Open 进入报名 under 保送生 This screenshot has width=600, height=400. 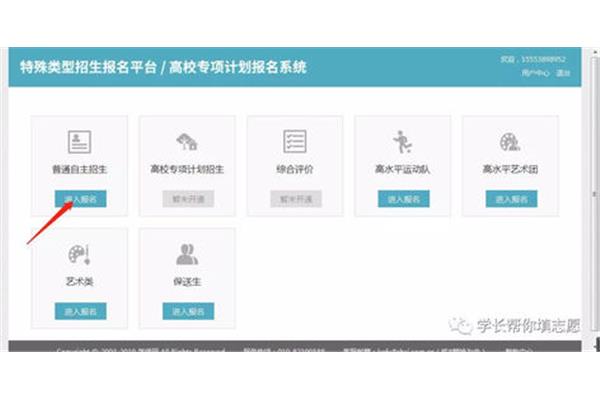point(188,311)
